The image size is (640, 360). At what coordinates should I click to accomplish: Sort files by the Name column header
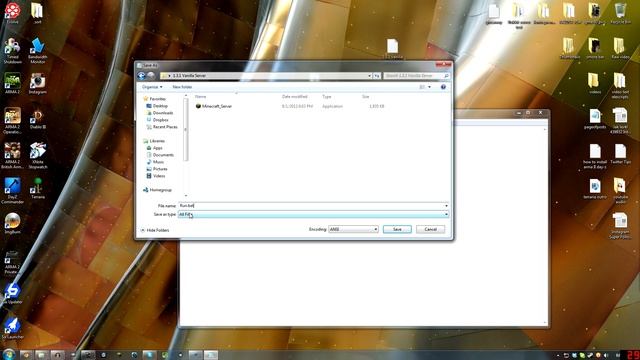(x=200, y=97)
